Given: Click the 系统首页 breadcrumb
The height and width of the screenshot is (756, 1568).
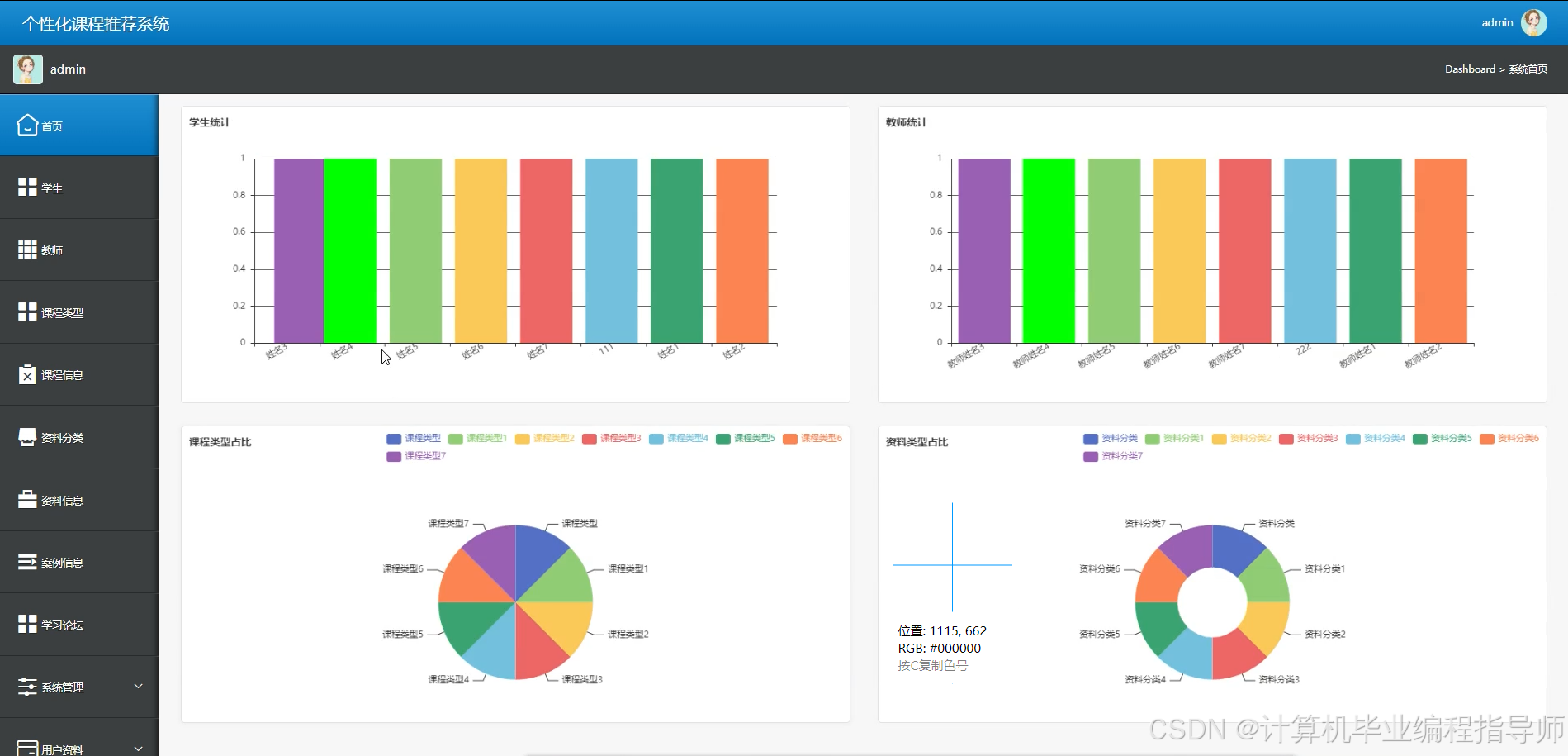Looking at the screenshot, I should click(x=1528, y=69).
